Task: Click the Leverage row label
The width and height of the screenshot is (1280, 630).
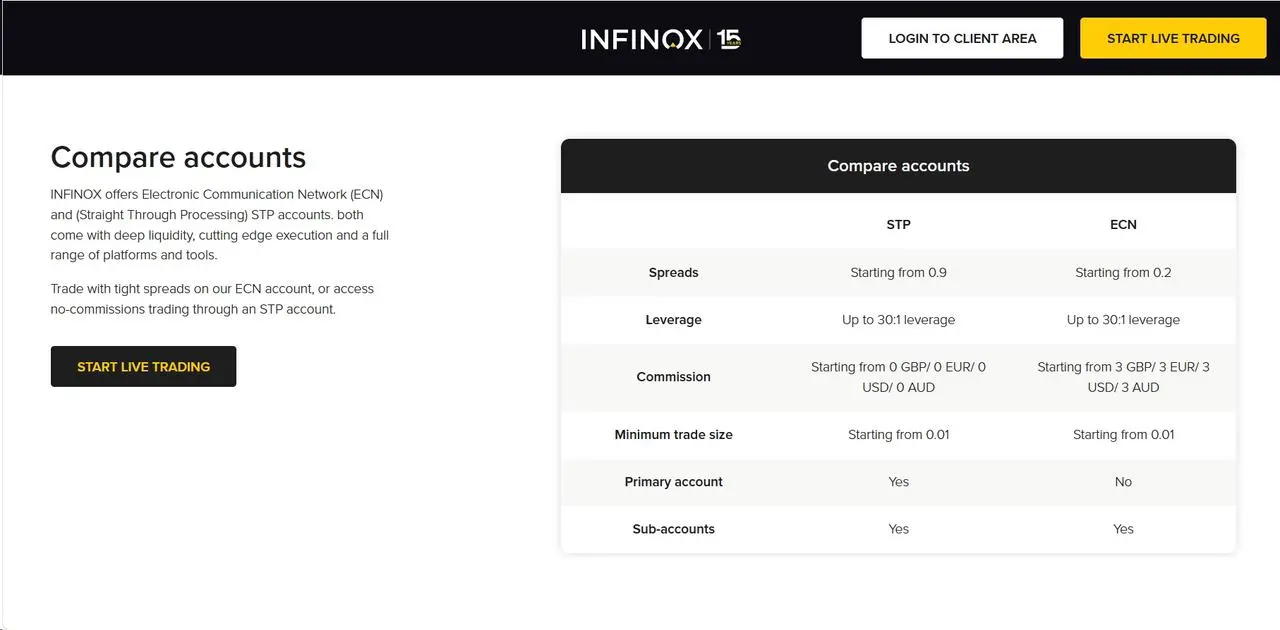Action: [673, 320]
